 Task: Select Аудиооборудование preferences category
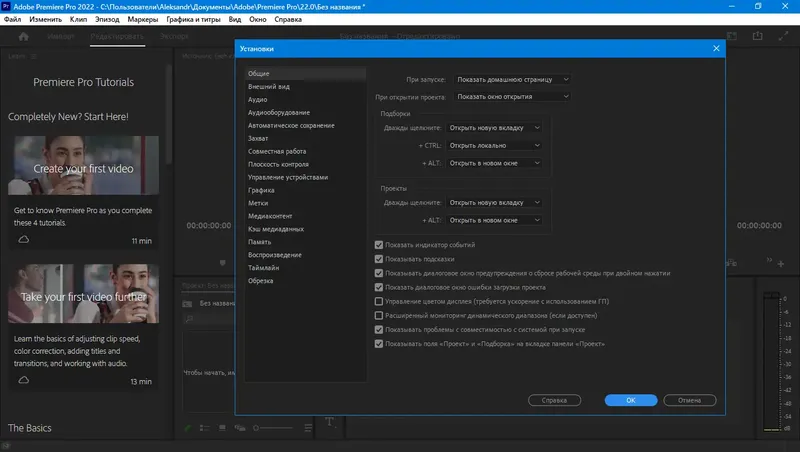(305, 112)
